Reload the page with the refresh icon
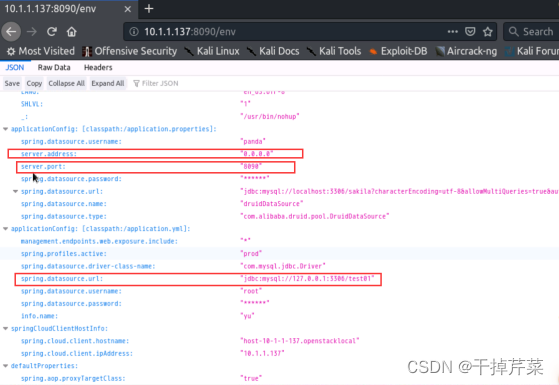Viewport: 559px width, 385px height. pyautogui.click(x=52, y=32)
